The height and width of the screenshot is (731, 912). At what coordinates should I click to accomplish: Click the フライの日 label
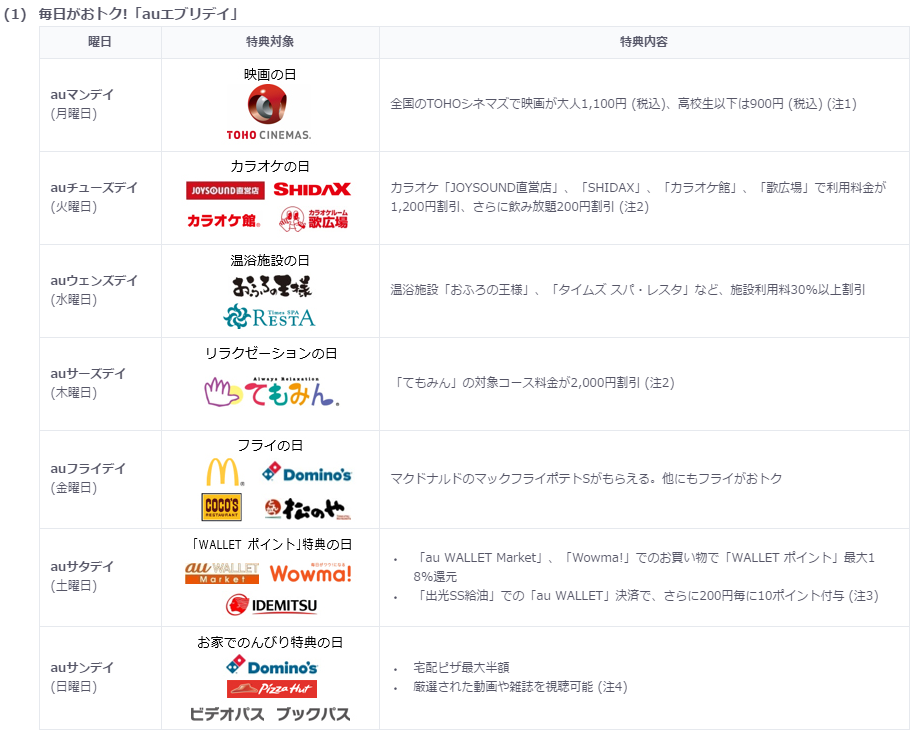tap(270, 445)
